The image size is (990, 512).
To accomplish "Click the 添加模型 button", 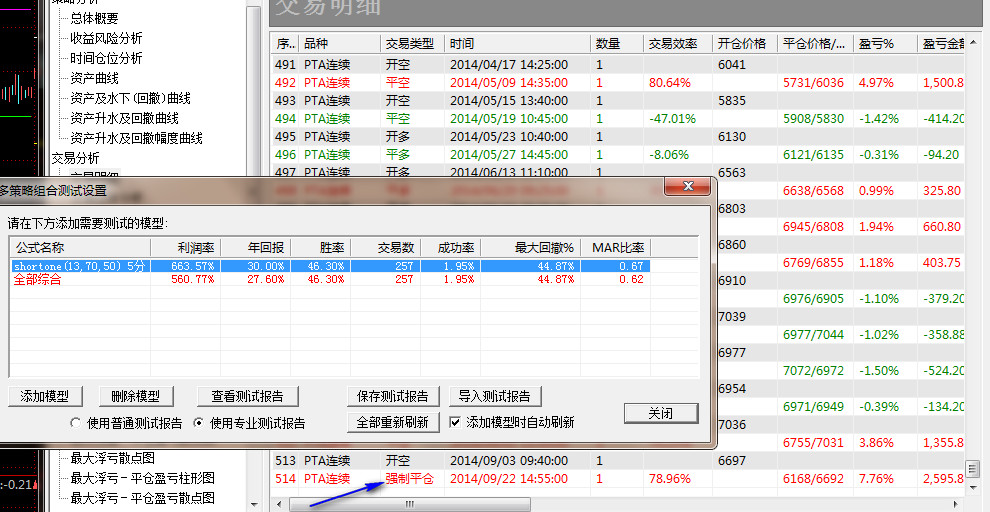I will (46, 396).
